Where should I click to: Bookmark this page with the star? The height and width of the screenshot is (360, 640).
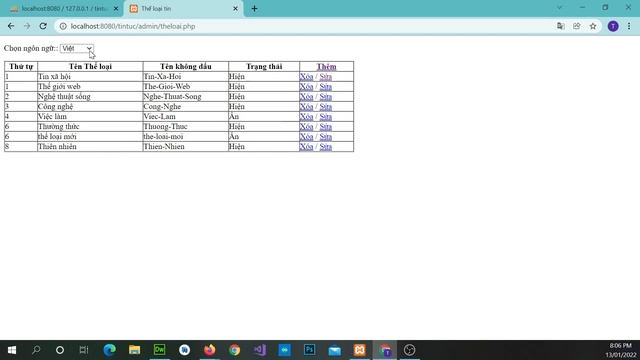point(593,26)
